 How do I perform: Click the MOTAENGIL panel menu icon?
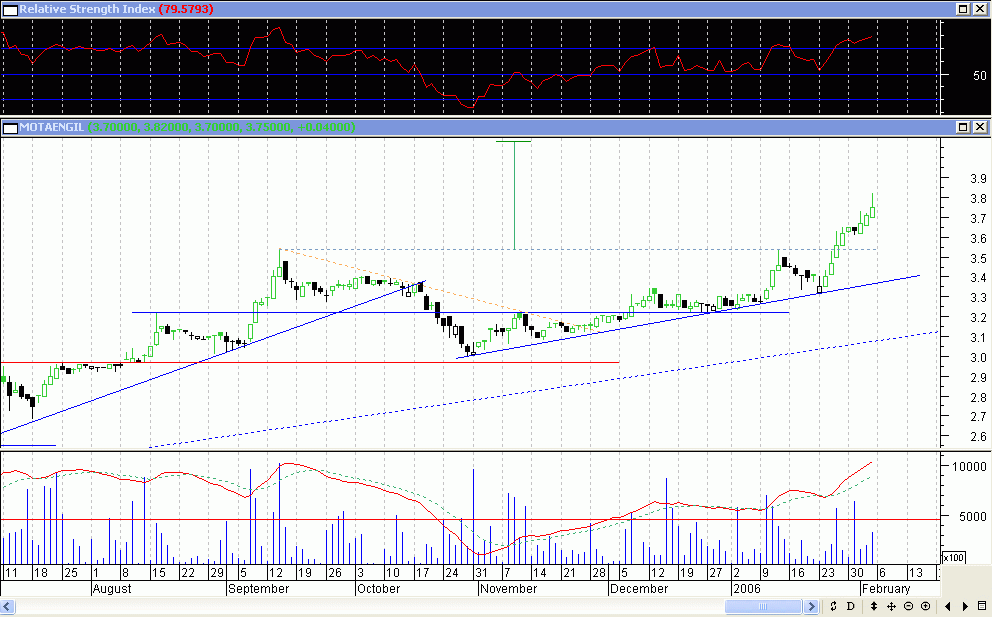(10, 128)
